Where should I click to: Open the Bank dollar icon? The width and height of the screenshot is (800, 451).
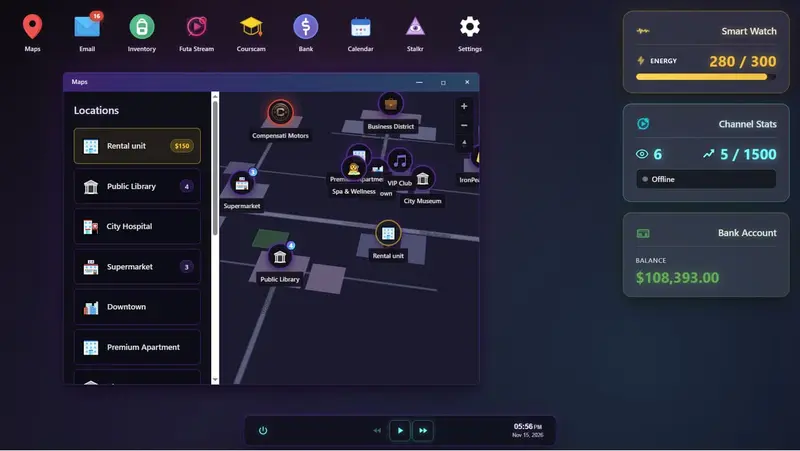pos(306,27)
